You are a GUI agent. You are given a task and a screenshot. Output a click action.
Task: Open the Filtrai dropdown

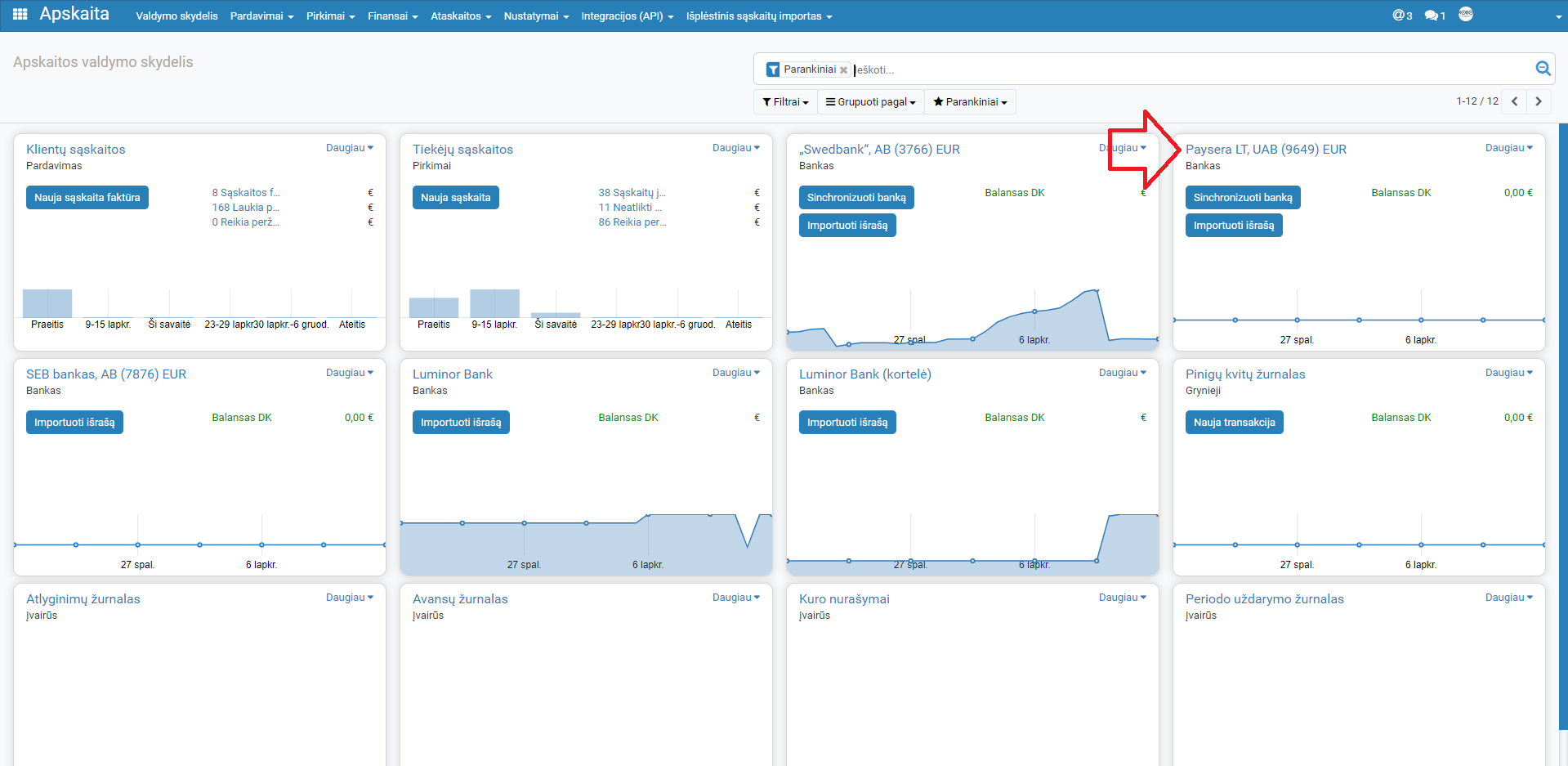click(785, 102)
